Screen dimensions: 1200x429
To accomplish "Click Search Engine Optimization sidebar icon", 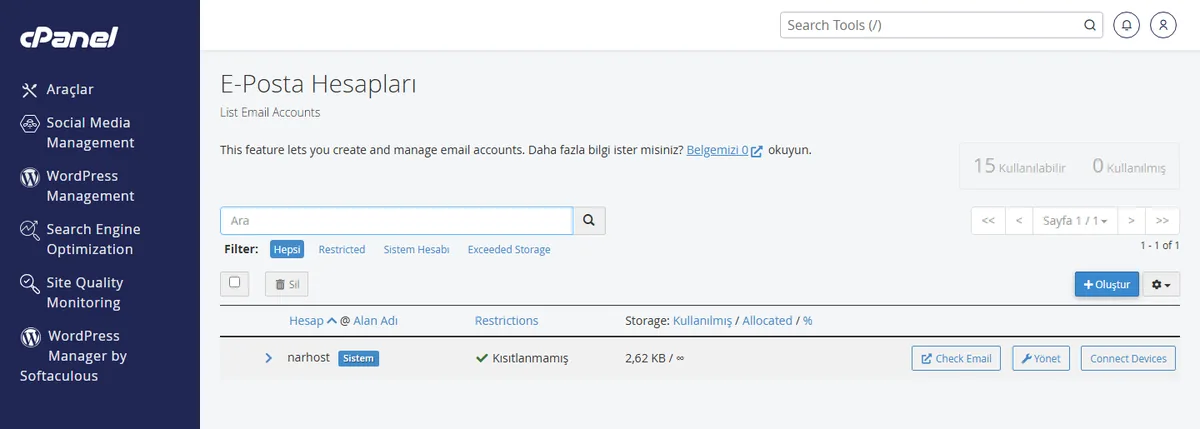I will [29, 230].
